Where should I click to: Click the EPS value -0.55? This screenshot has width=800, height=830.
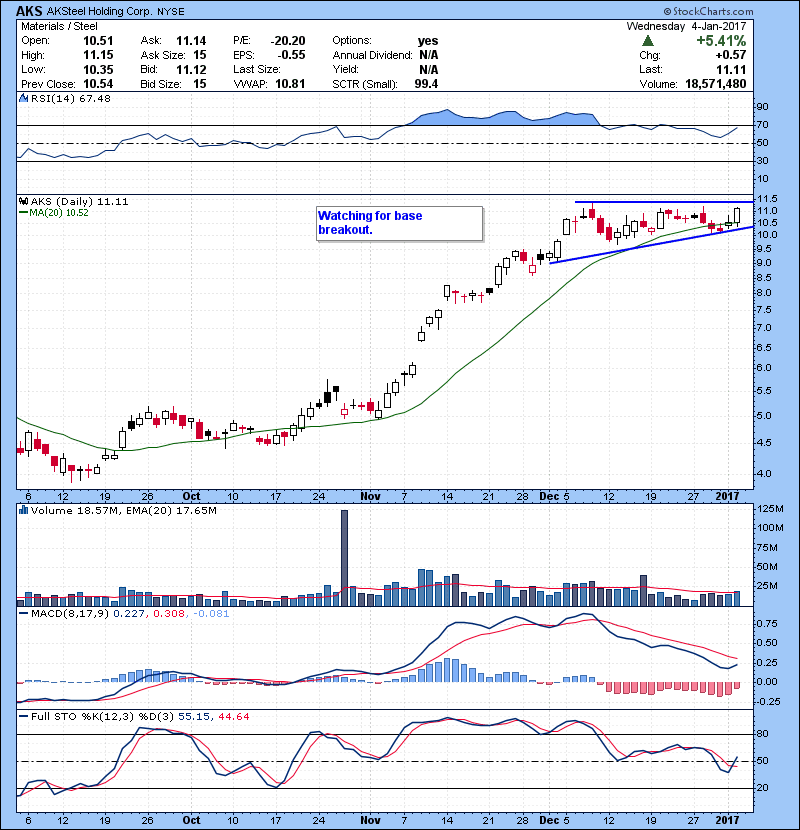tap(291, 55)
